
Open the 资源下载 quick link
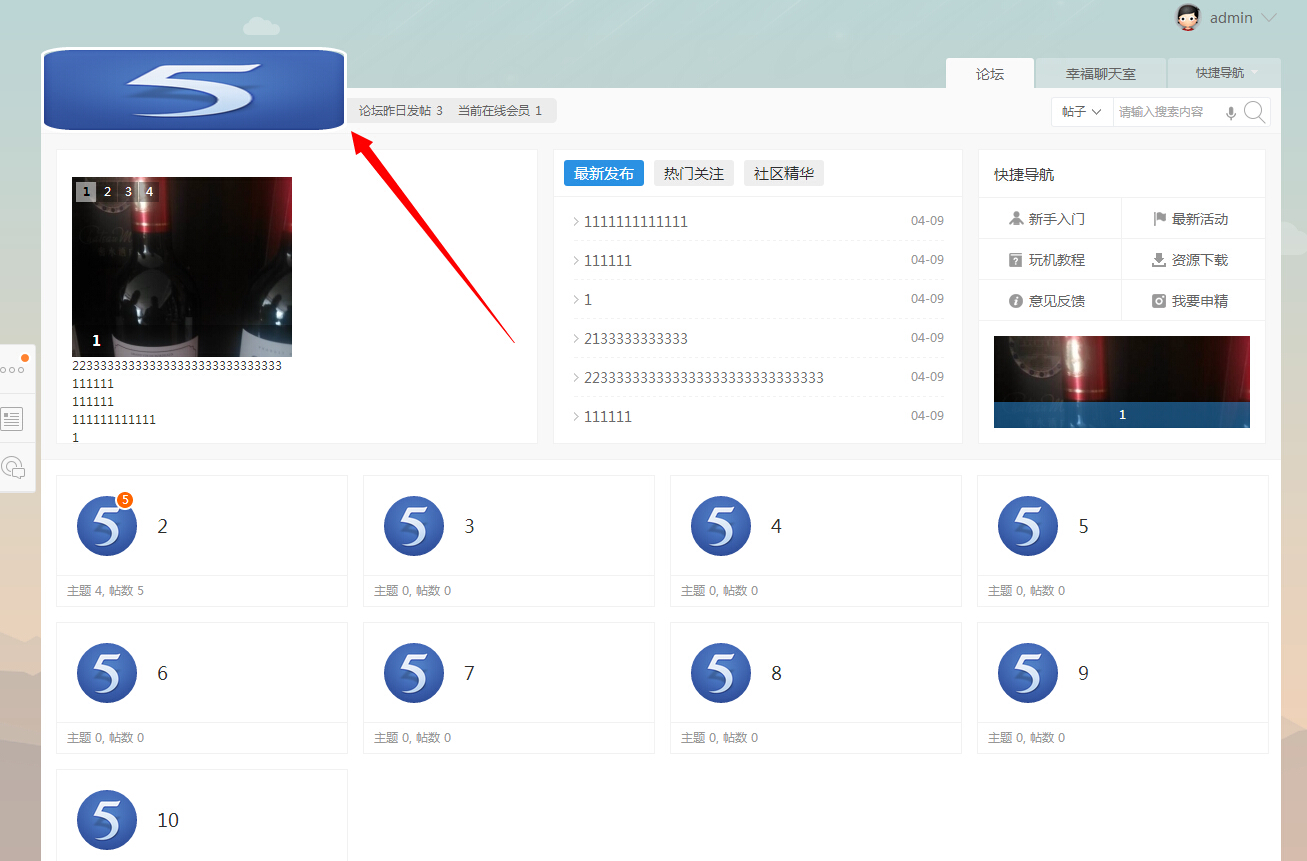pos(1200,260)
